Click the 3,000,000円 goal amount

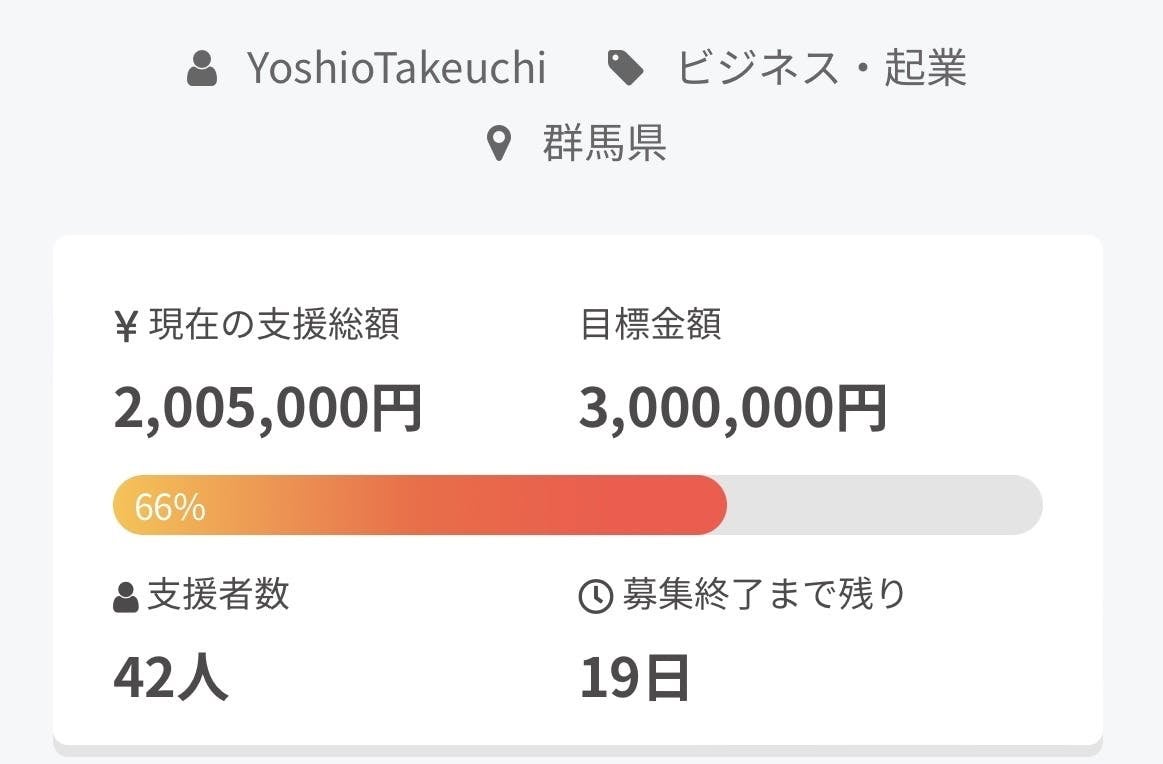[733, 408]
